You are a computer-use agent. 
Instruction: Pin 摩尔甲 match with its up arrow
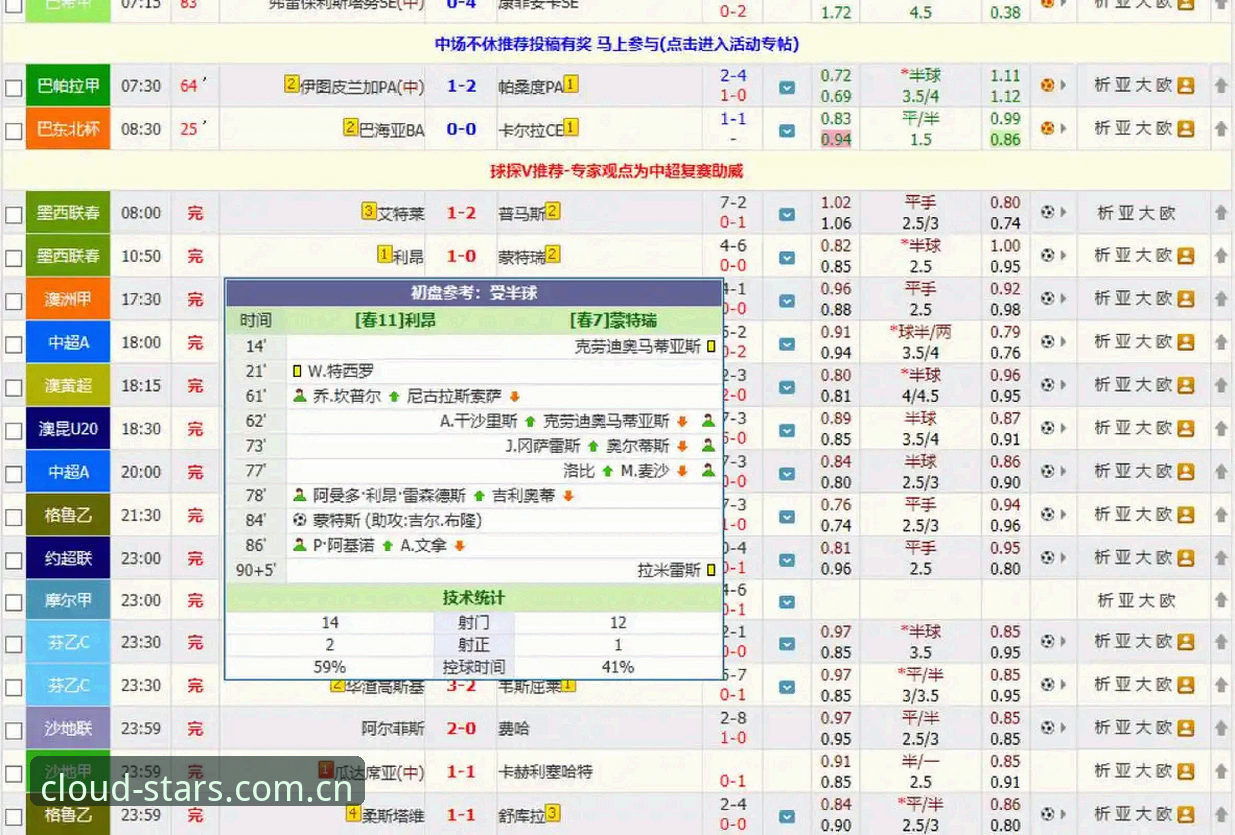(1221, 601)
